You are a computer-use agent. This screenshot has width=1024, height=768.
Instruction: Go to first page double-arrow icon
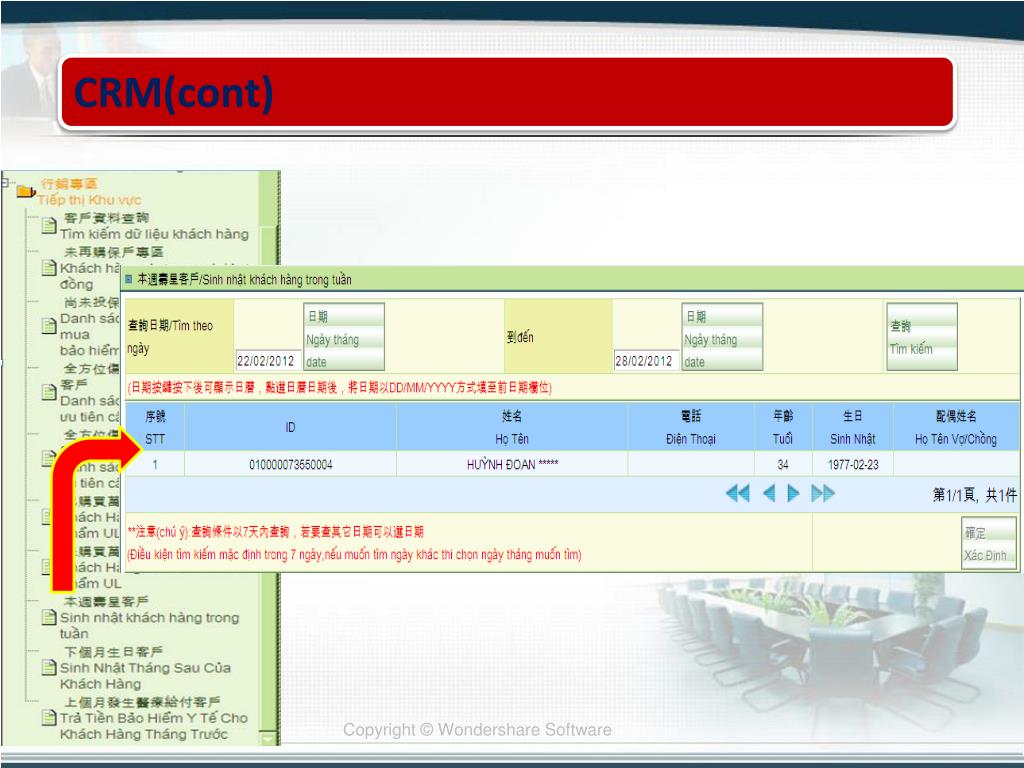pyautogui.click(x=738, y=493)
